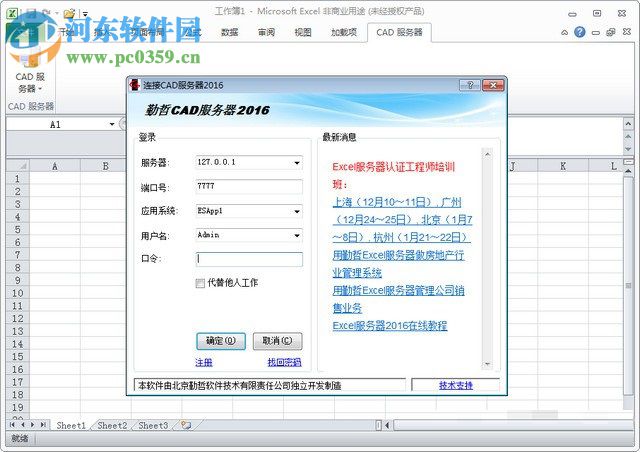Select column A header
The image size is (640, 452).
coord(55,166)
